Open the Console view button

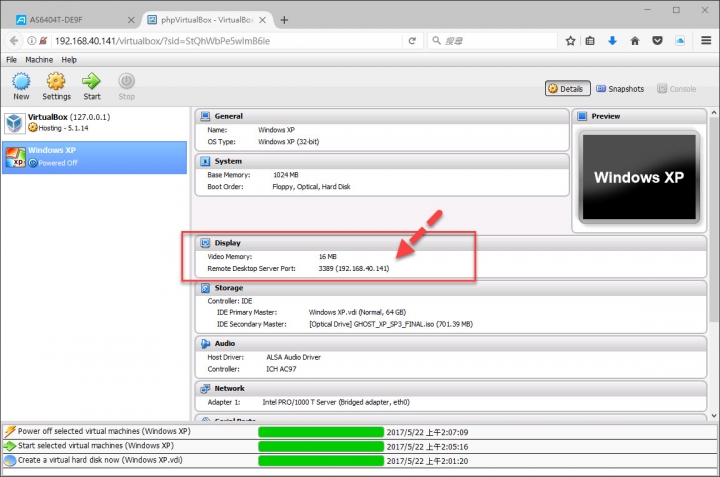click(x=676, y=89)
